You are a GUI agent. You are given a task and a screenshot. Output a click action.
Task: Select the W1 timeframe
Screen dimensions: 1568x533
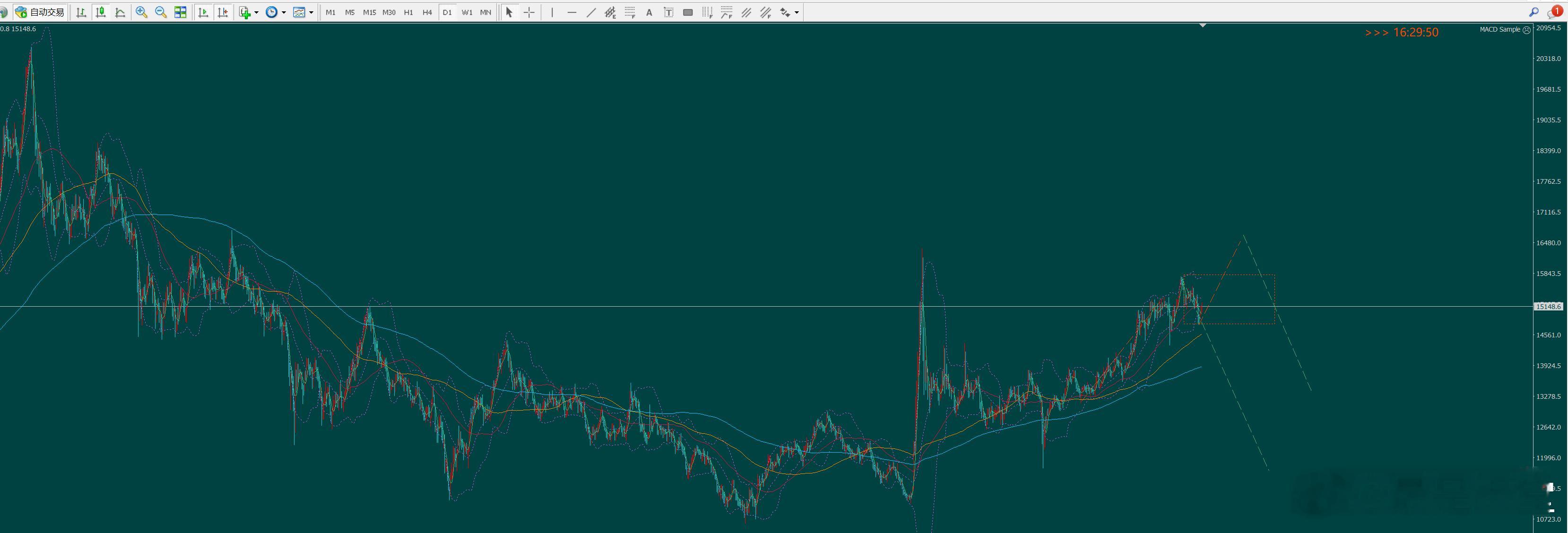coord(467,12)
